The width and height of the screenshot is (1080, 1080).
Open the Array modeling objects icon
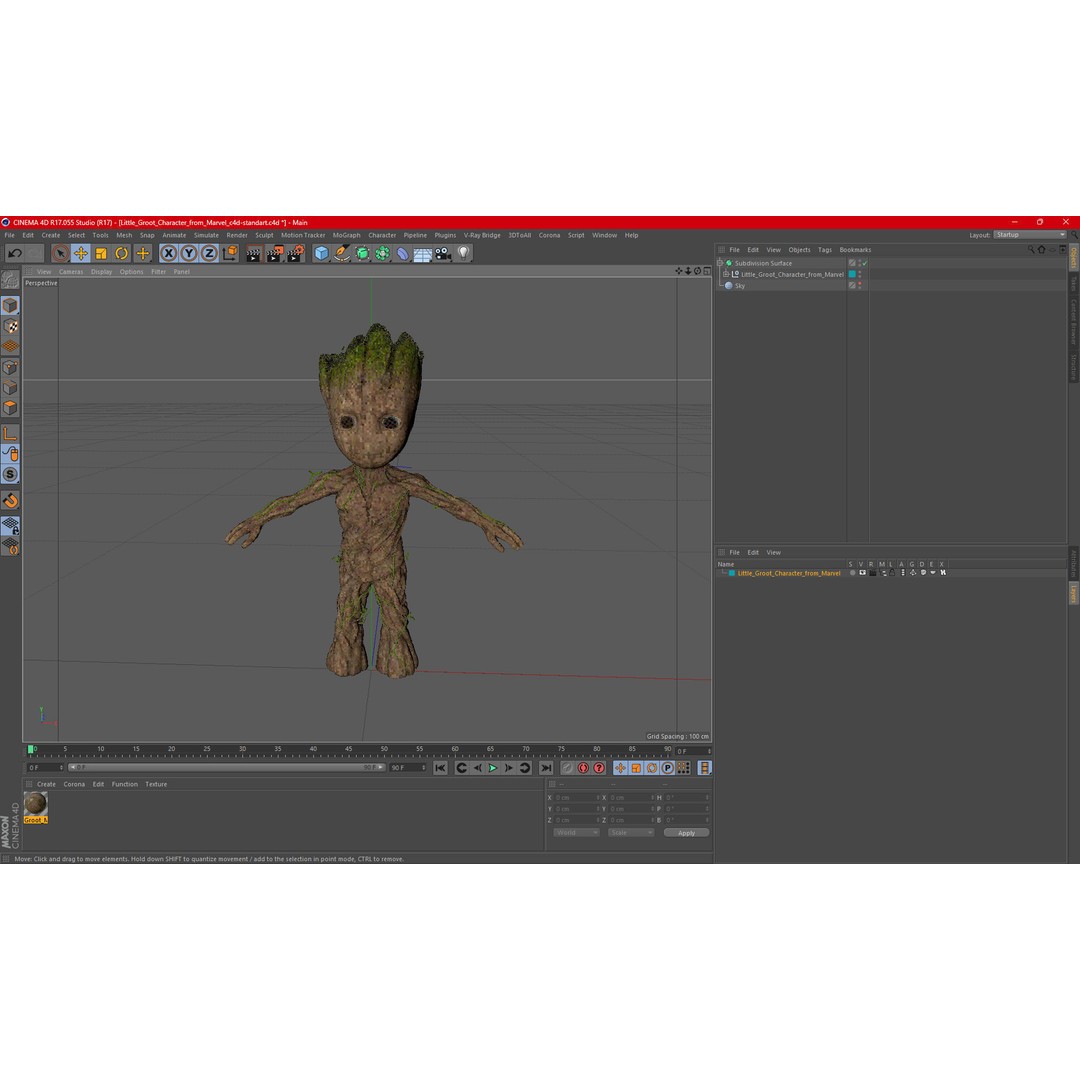pos(382,253)
